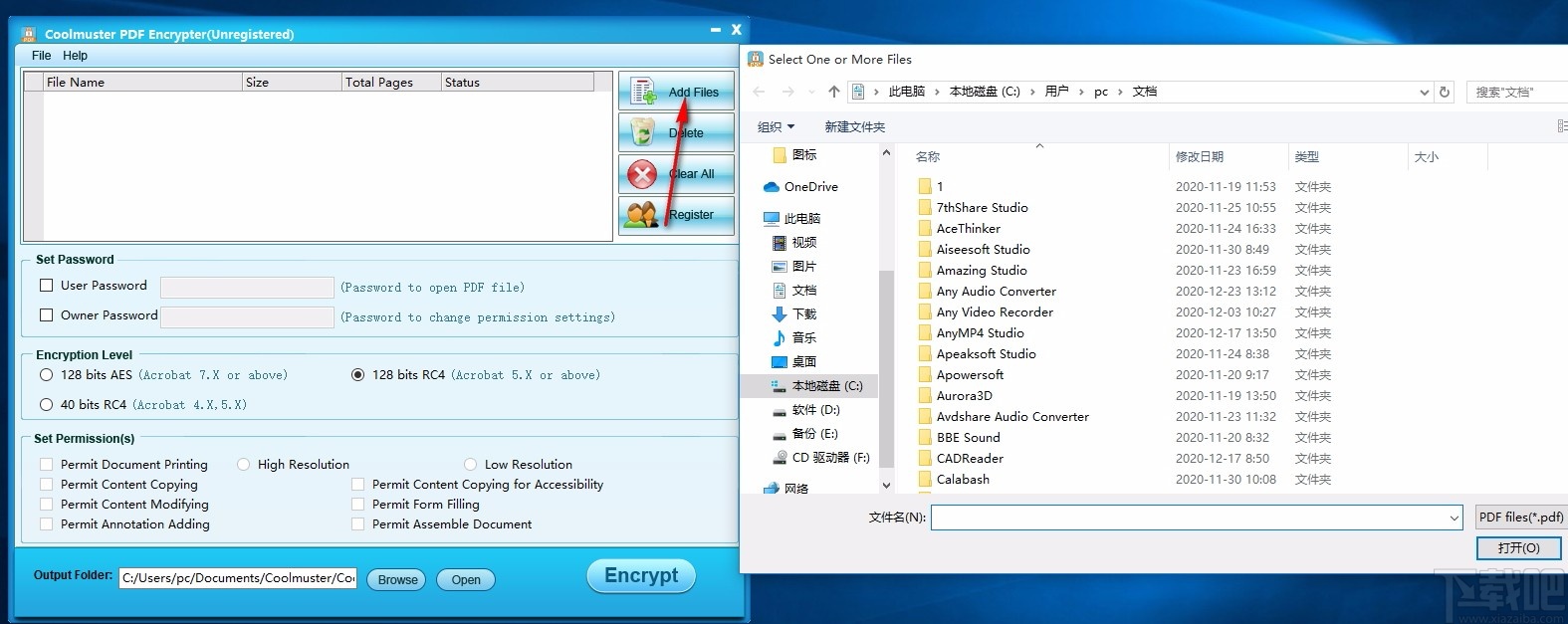This screenshot has height=624, width=1568.
Task: Click the Owner Password input field
Action: (x=247, y=317)
